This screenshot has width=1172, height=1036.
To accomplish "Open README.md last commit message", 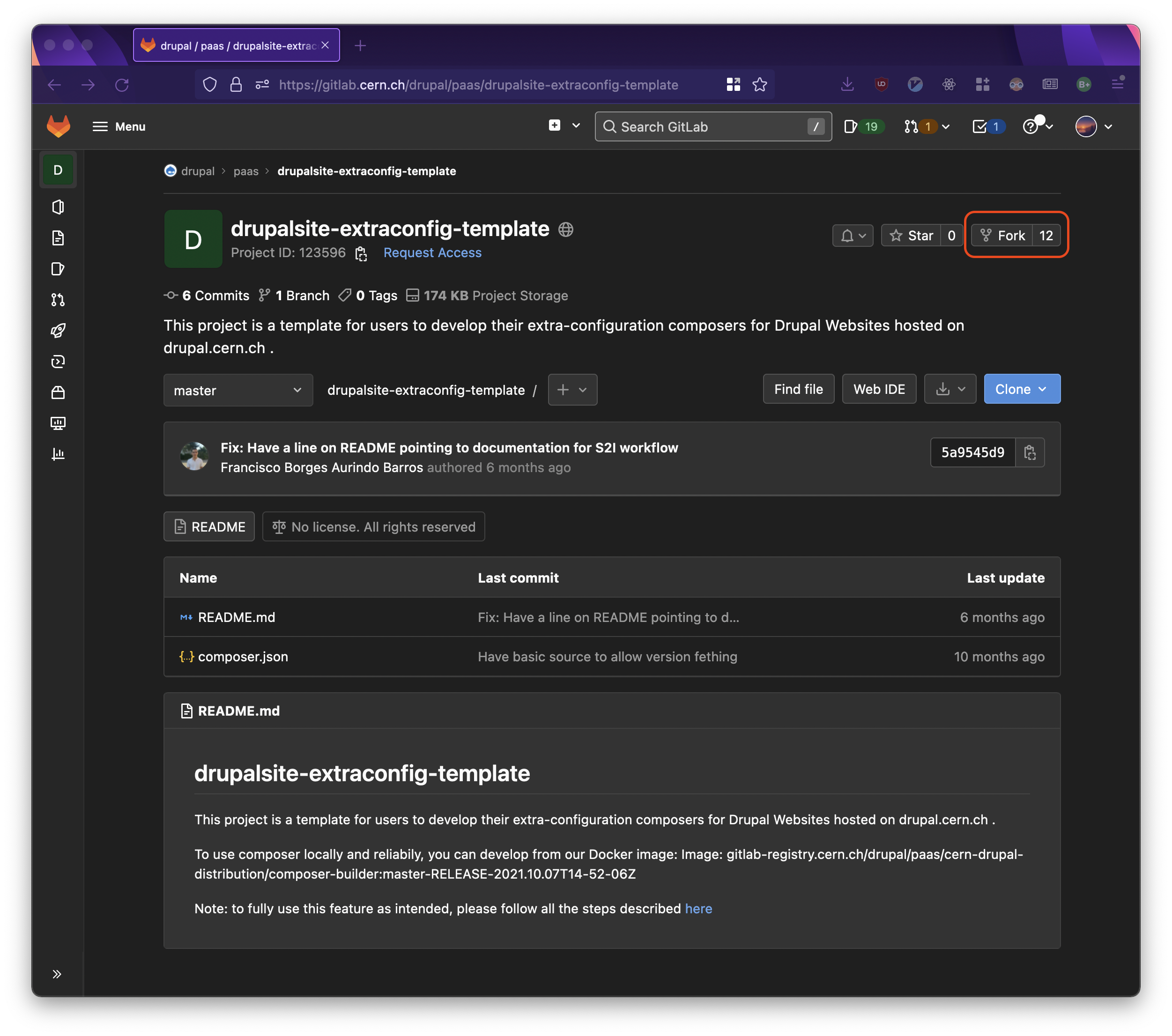I will pyautogui.click(x=608, y=617).
